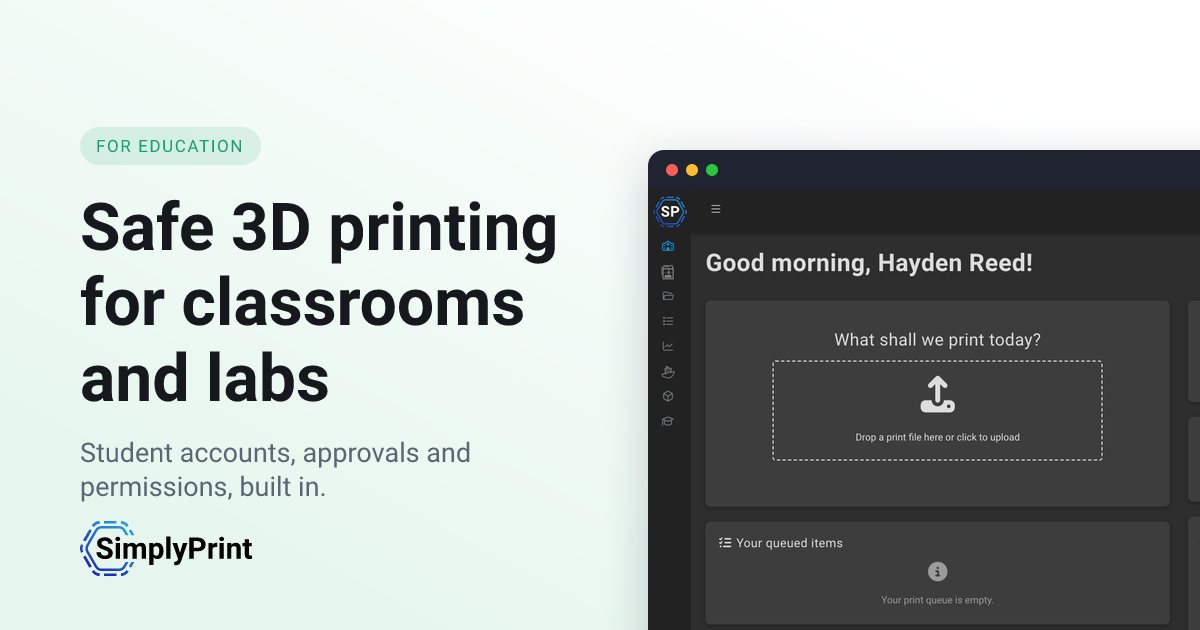Image resolution: width=1200 pixels, height=630 pixels.
Task: Open the printers icon in sidebar
Action: pyautogui.click(x=668, y=272)
